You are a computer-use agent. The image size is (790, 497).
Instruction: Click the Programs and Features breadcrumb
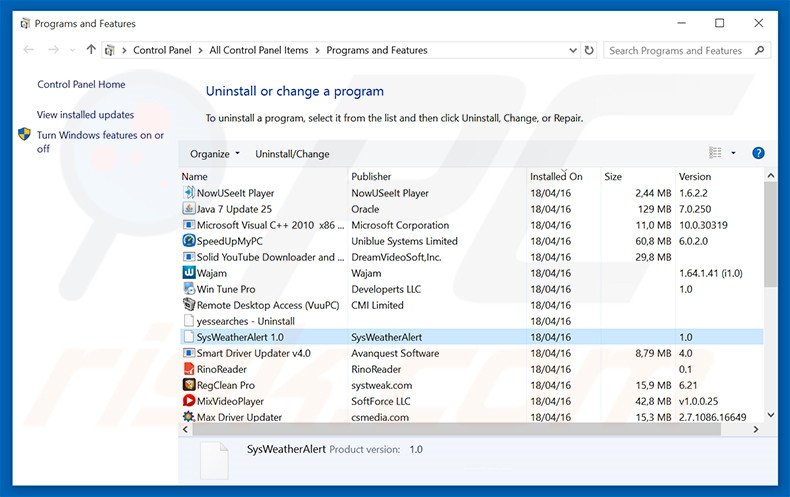coord(377,50)
